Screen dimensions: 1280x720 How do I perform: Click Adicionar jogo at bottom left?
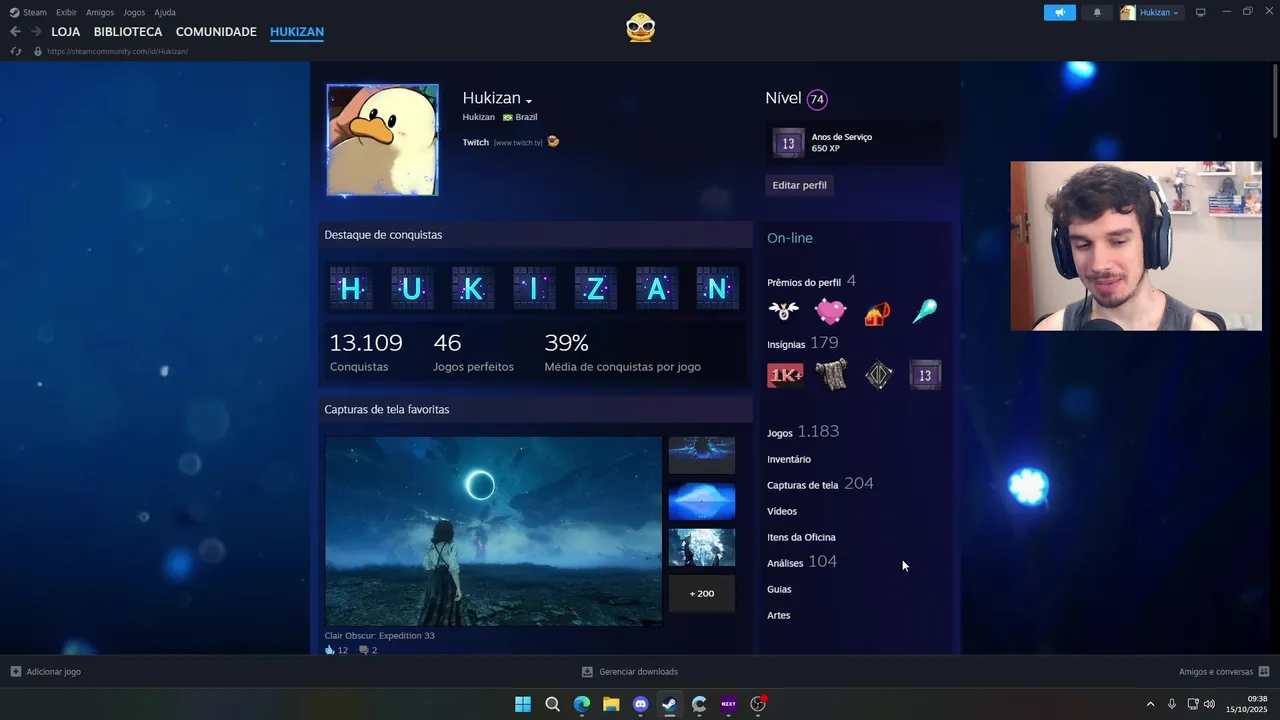46,672
